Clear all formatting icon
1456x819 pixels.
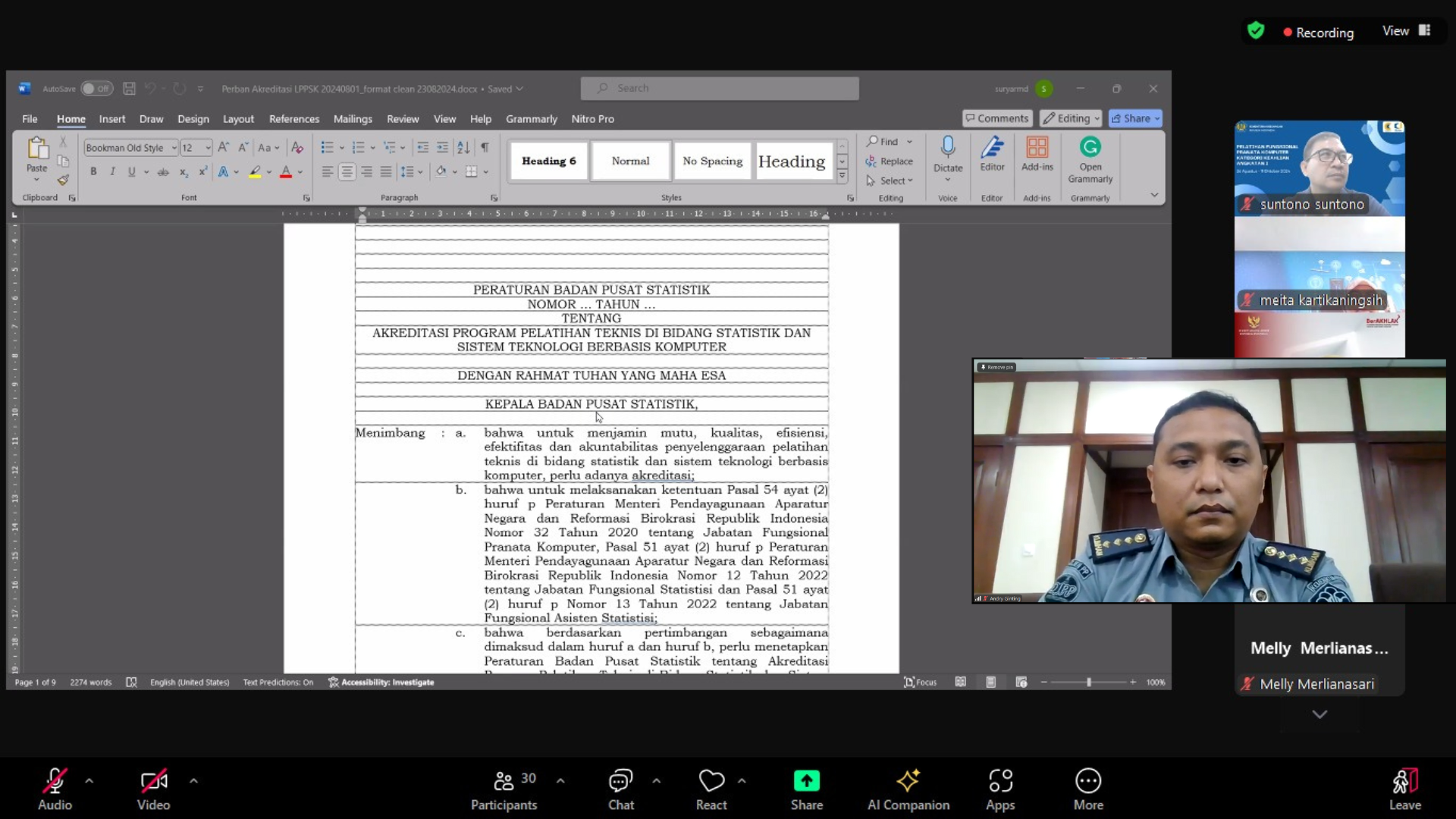(x=297, y=148)
